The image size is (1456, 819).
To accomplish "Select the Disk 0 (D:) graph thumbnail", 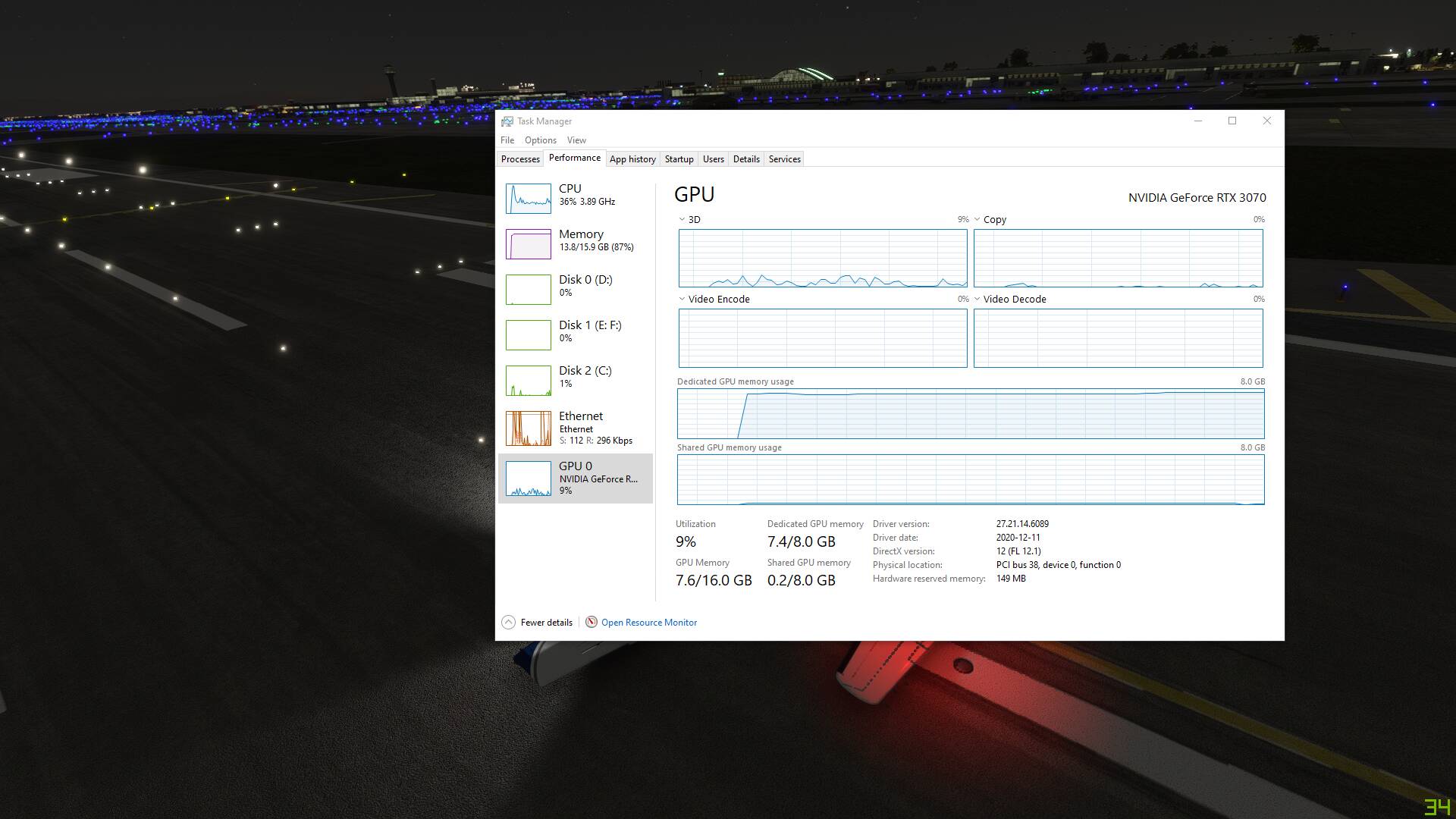I will point(528,290).
